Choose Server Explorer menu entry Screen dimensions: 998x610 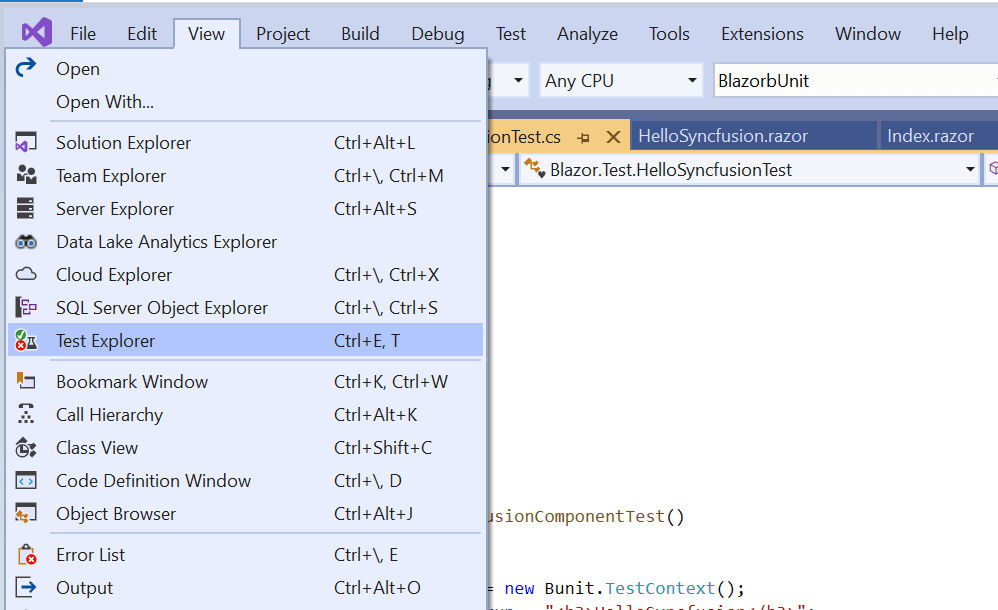click(245, 209)
